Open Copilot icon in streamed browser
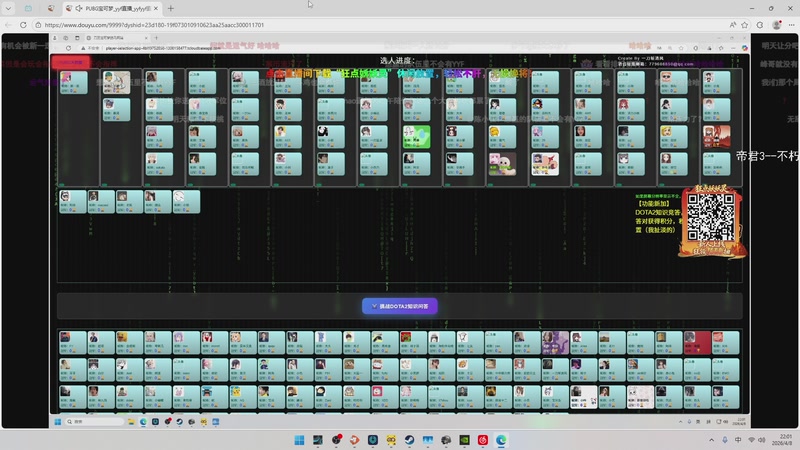 [744, 48]
